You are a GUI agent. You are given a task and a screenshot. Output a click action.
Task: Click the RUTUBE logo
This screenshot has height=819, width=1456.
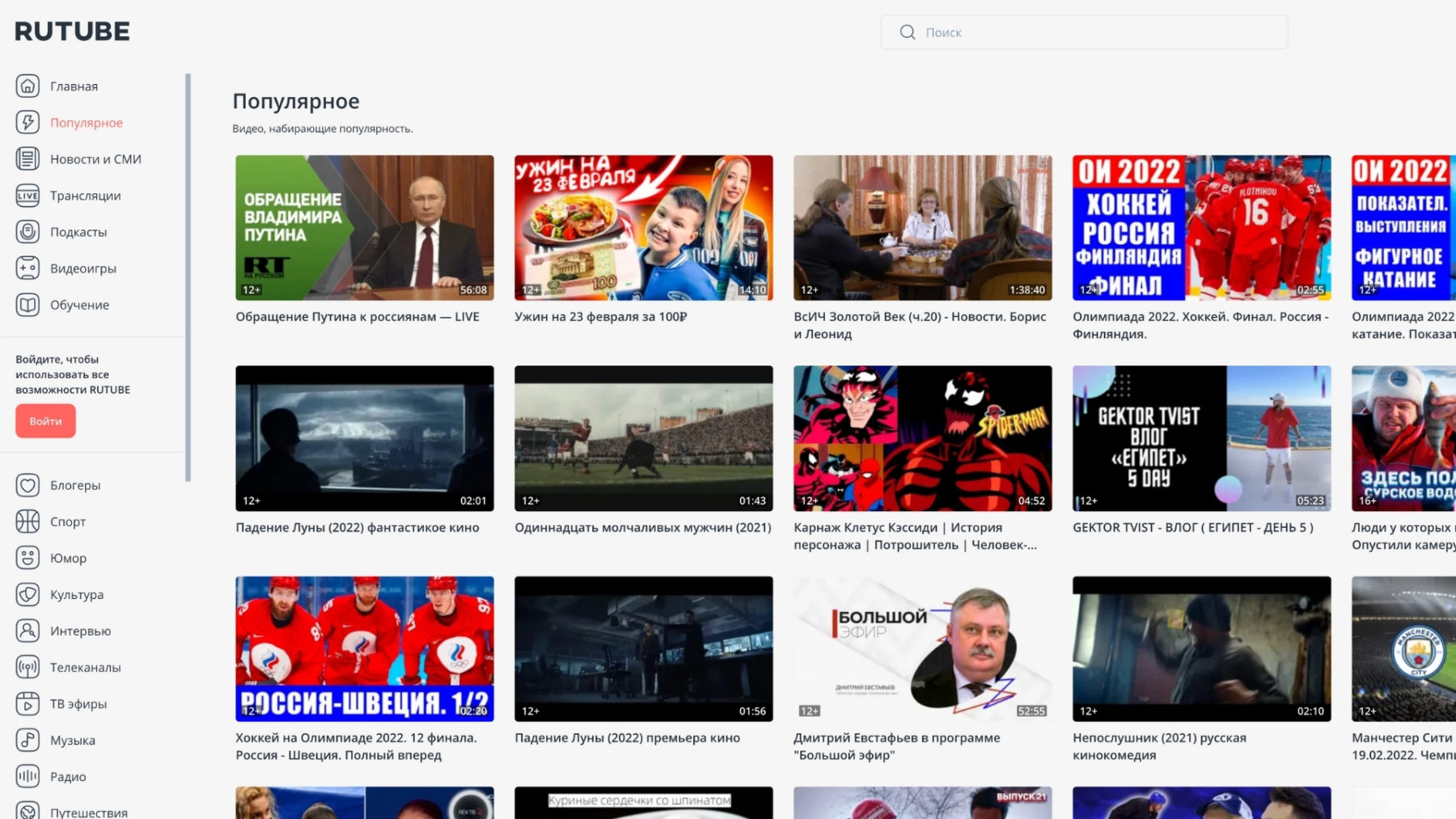71,31
